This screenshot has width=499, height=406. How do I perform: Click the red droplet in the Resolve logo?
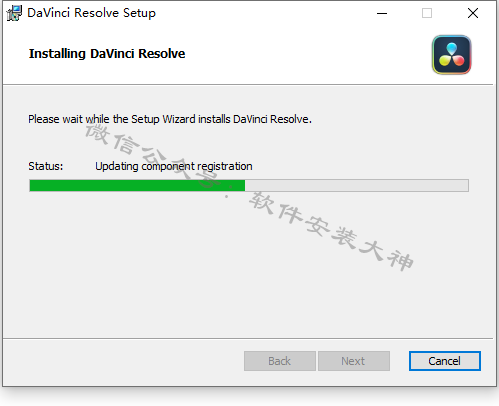tap(458, 60)
